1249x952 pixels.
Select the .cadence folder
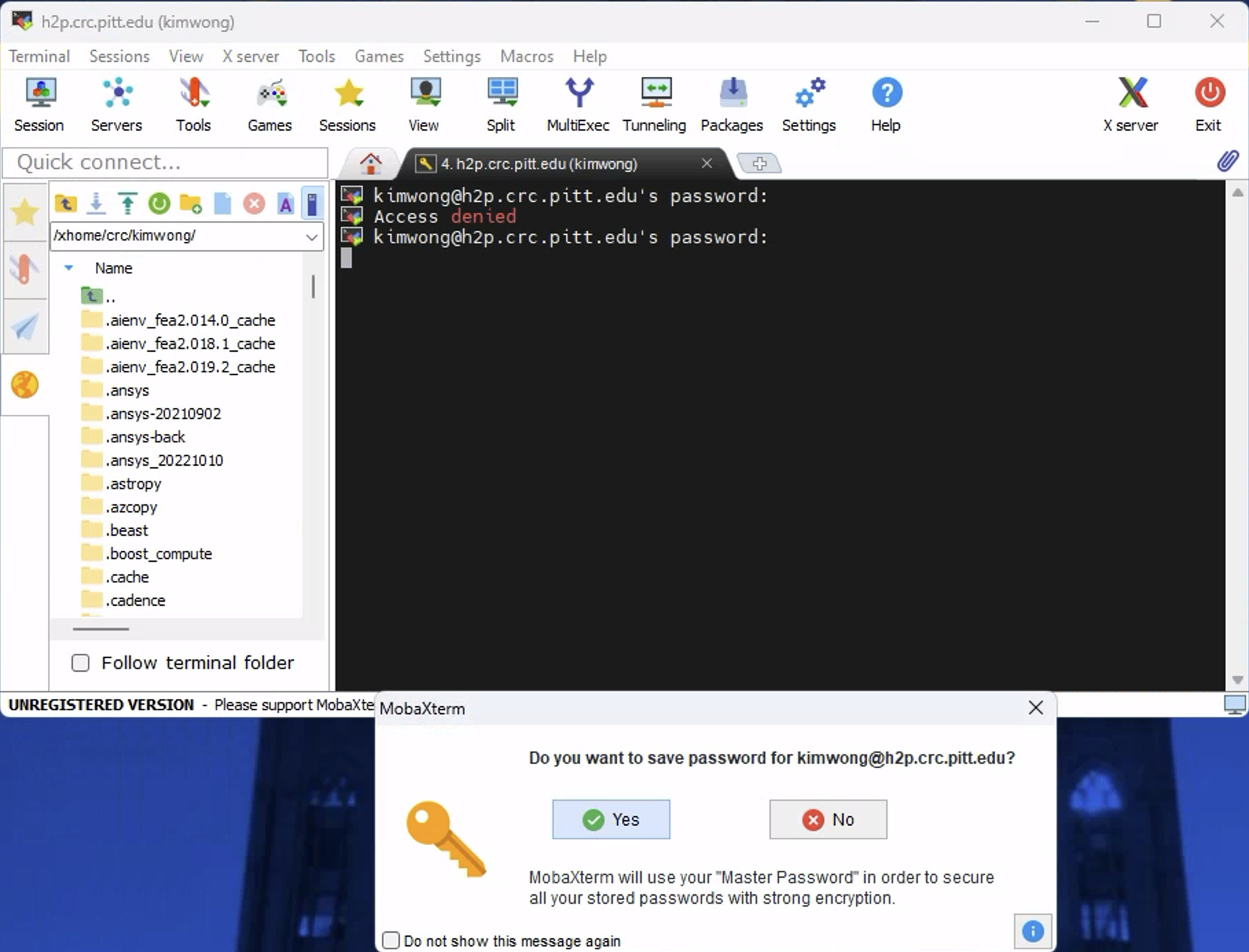pyautogui.click(x=123, y=600)
